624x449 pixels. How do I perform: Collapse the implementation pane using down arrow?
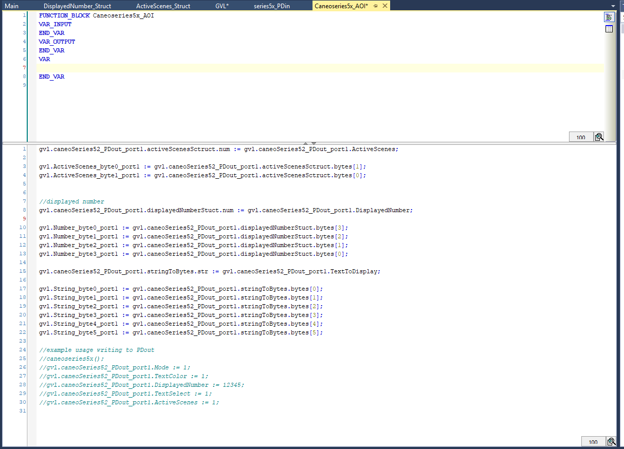(x=314, y=143)
